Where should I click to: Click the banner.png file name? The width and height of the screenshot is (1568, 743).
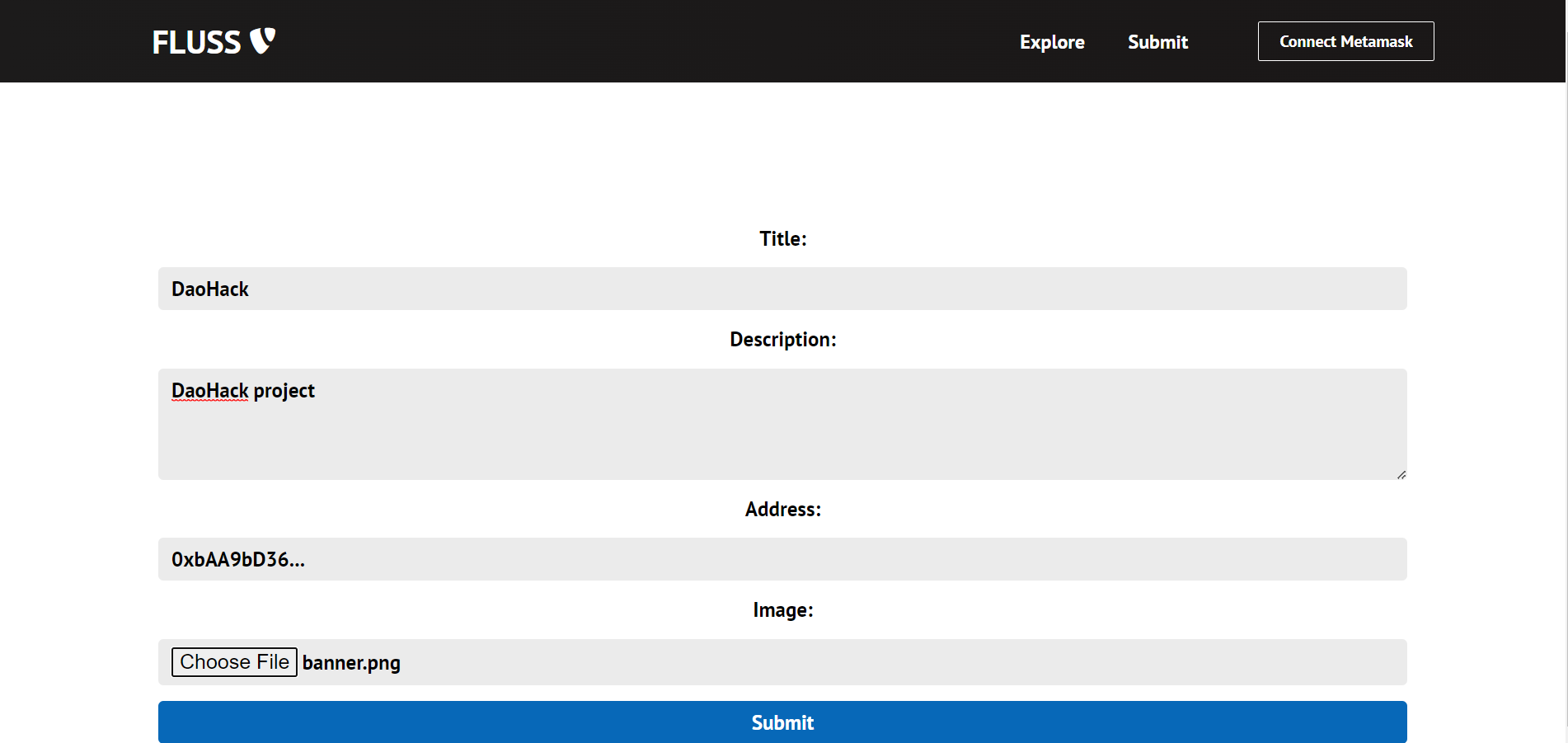click(x=351, y=663)
